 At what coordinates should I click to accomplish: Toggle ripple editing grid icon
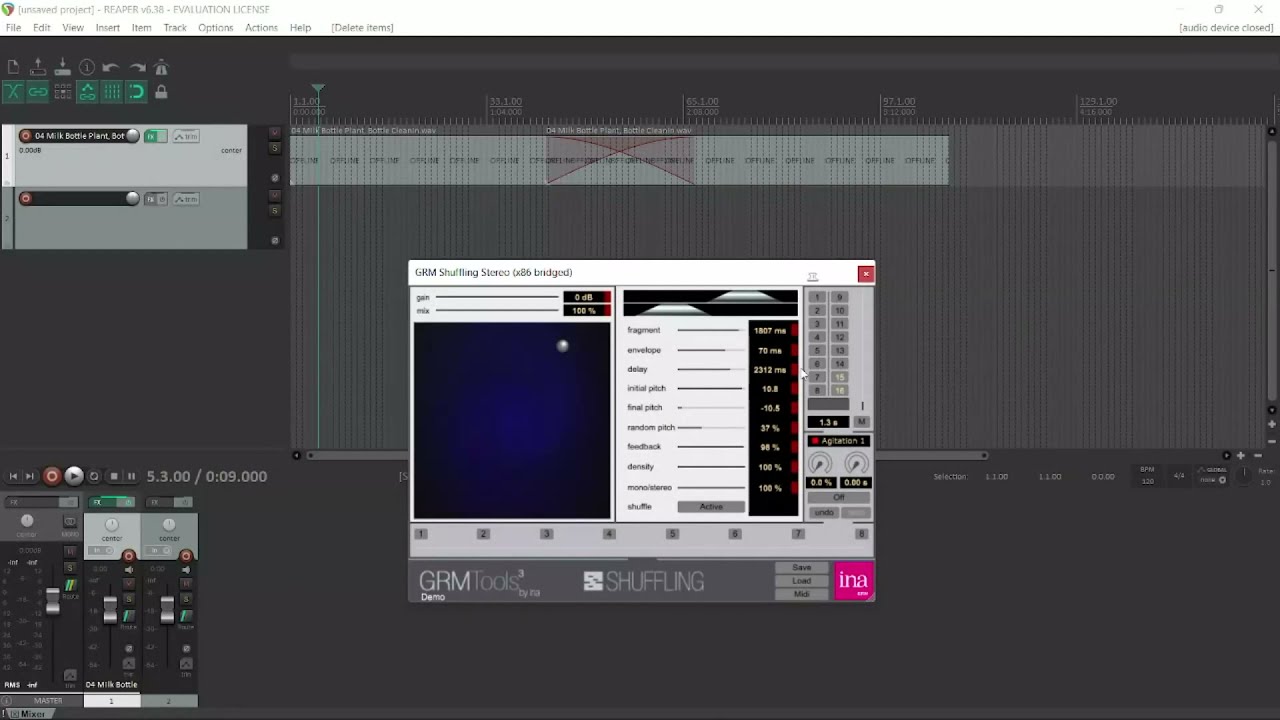tap(62, 92)
